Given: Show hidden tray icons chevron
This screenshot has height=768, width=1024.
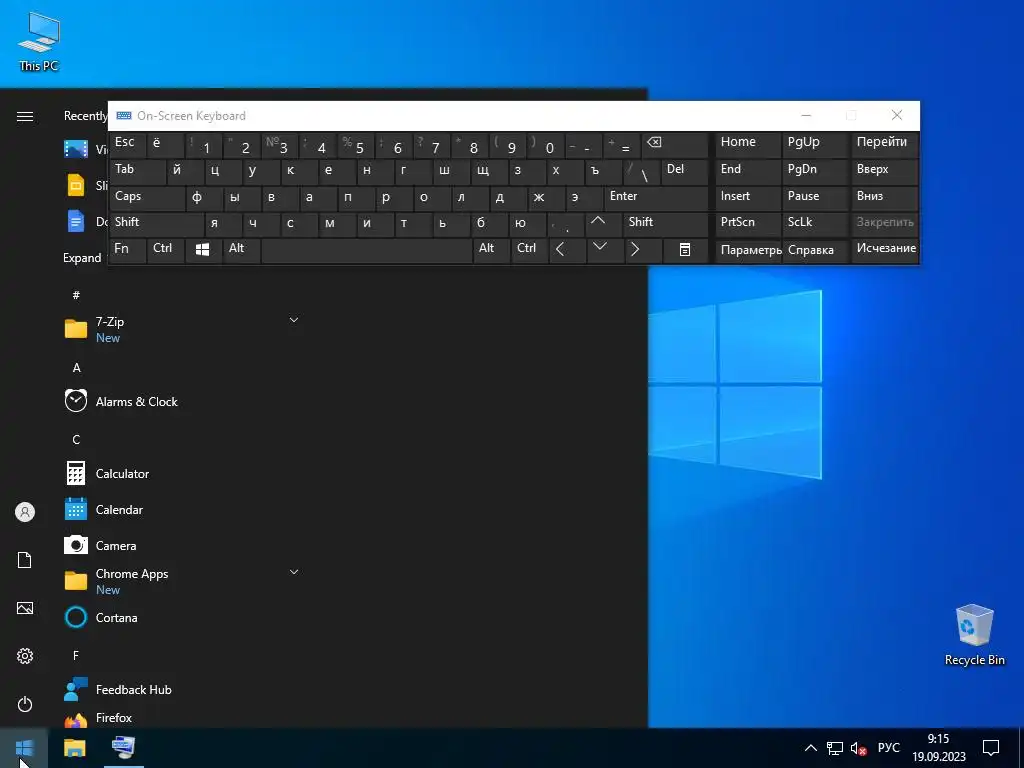Looking at the screenshot, I should click(x=810, y=748).
